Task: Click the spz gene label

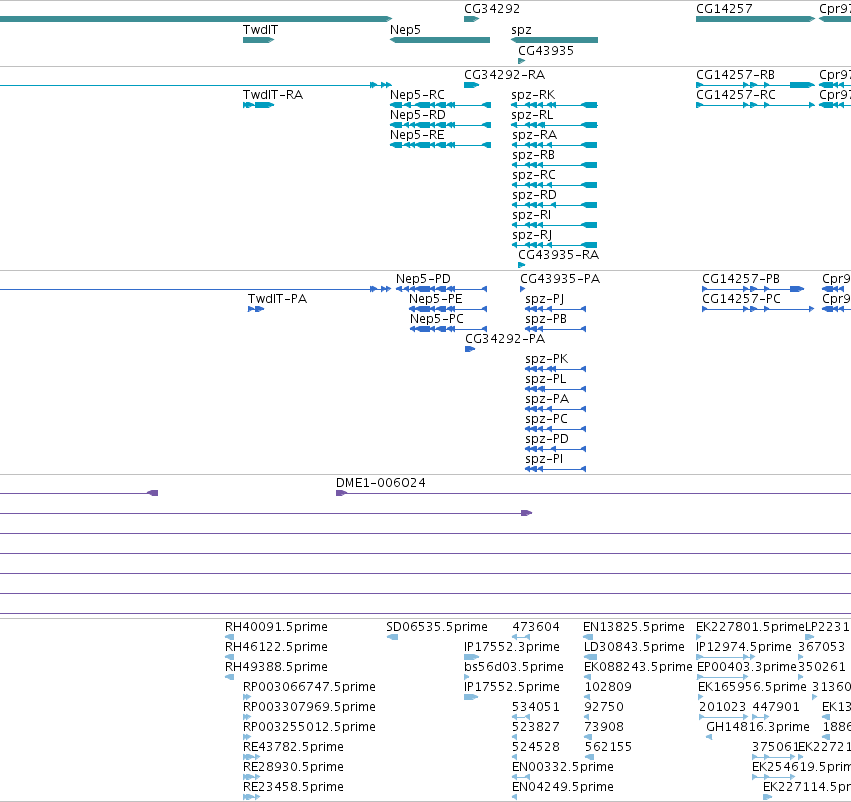Action: 521,30
